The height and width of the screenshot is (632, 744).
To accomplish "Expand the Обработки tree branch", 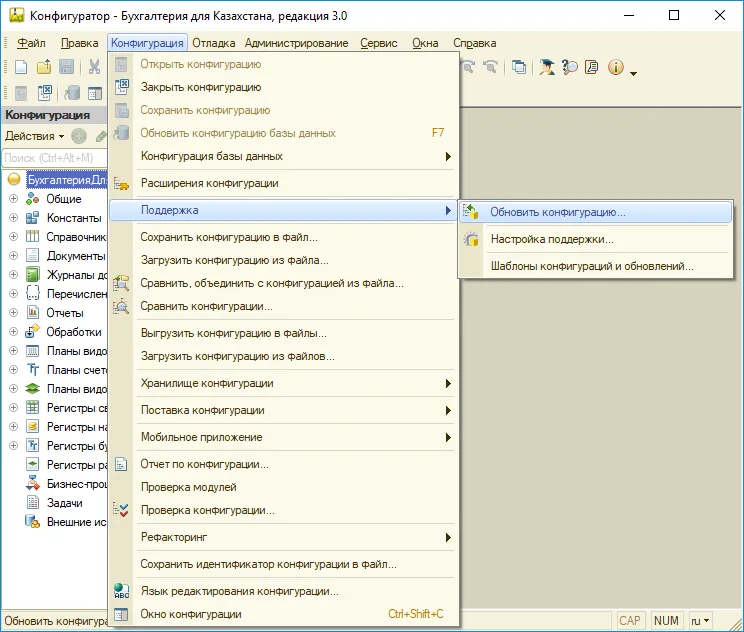I will coord(14,331).
